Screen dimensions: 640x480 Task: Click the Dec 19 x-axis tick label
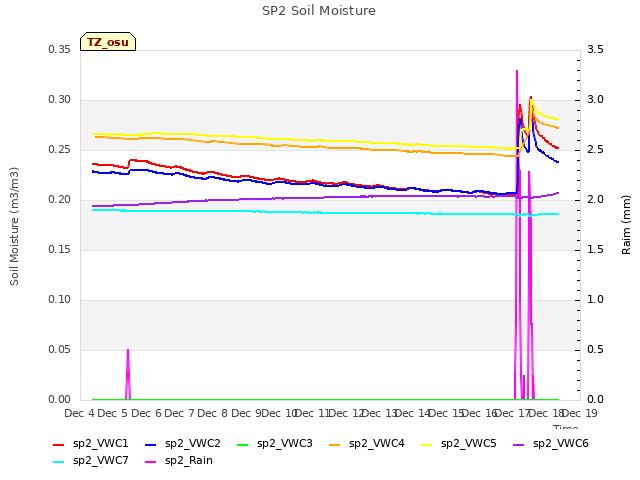point(580,413)
